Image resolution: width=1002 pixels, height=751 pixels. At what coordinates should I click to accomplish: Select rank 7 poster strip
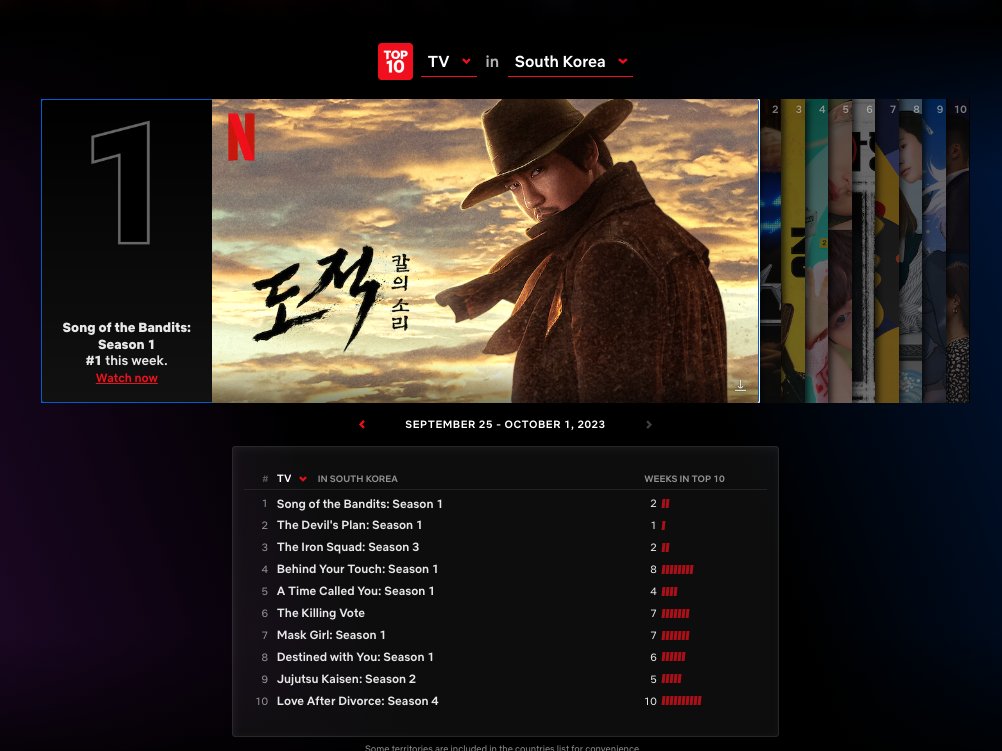pos(887,251)
